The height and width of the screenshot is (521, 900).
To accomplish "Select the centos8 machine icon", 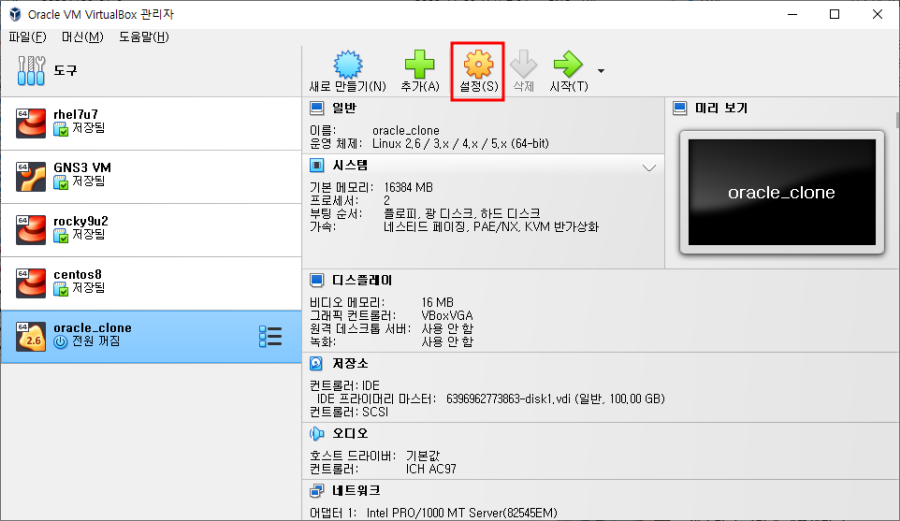I will click(x=31, y=283).
